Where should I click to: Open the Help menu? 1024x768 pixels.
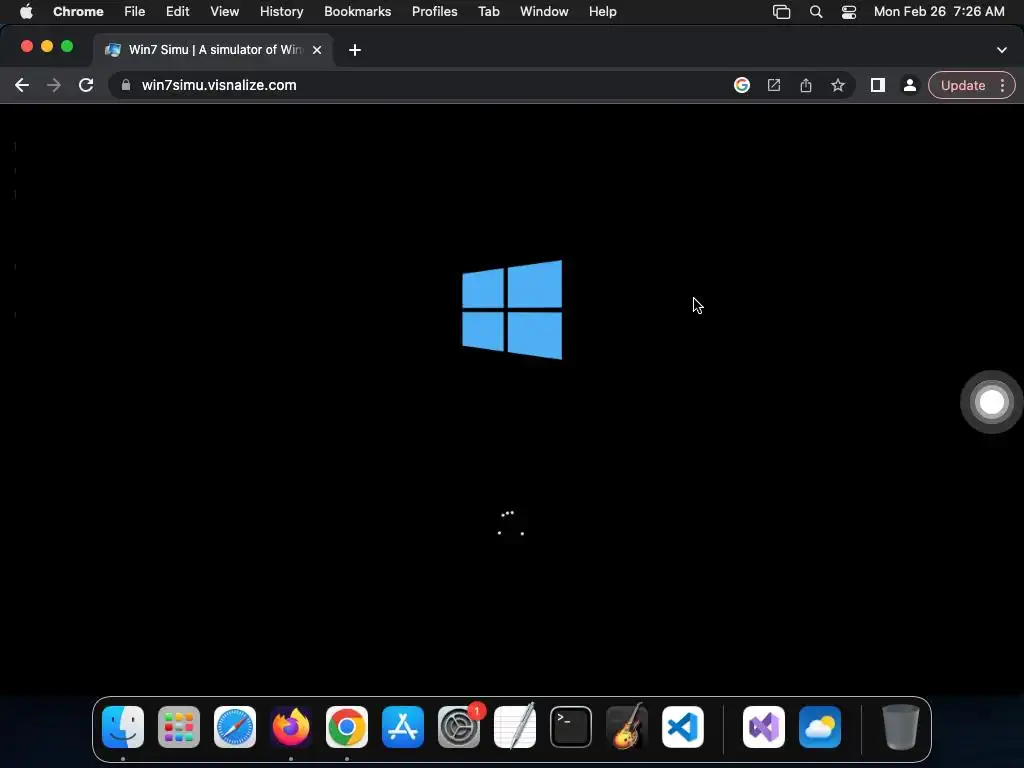point(602,12)
